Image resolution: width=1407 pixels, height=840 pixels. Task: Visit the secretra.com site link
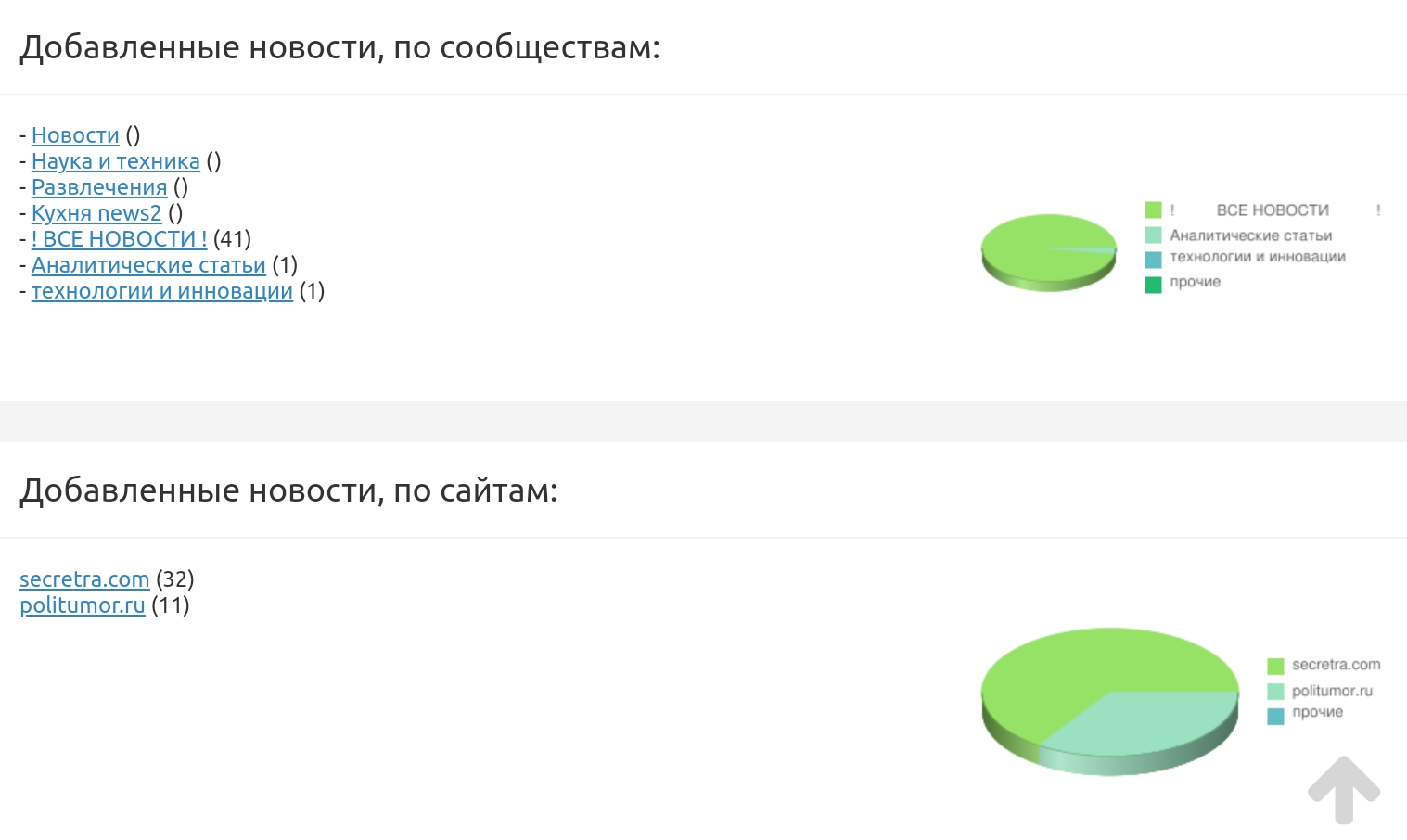coord(84,579)
